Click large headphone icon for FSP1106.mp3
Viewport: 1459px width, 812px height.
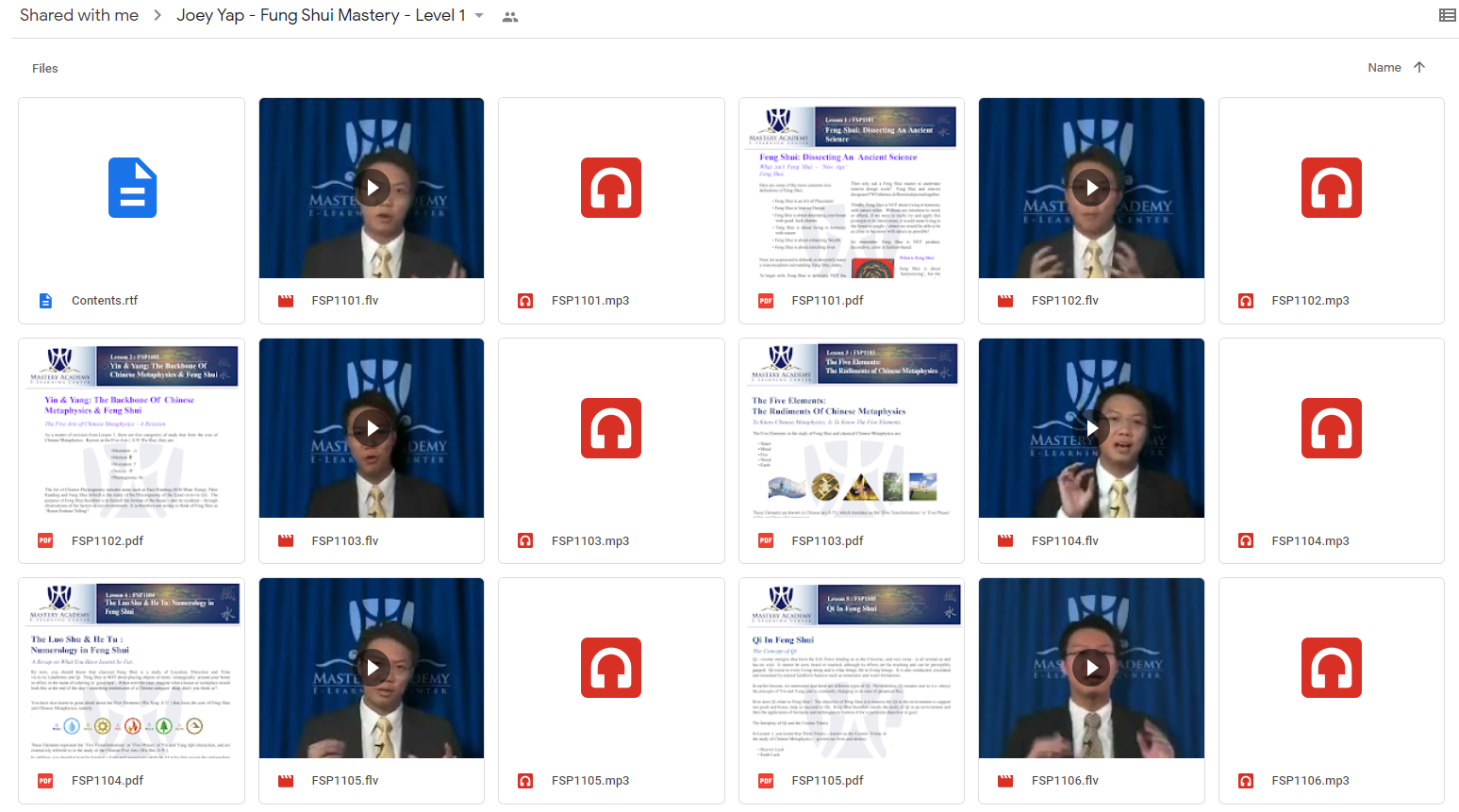click(1332, 668)
